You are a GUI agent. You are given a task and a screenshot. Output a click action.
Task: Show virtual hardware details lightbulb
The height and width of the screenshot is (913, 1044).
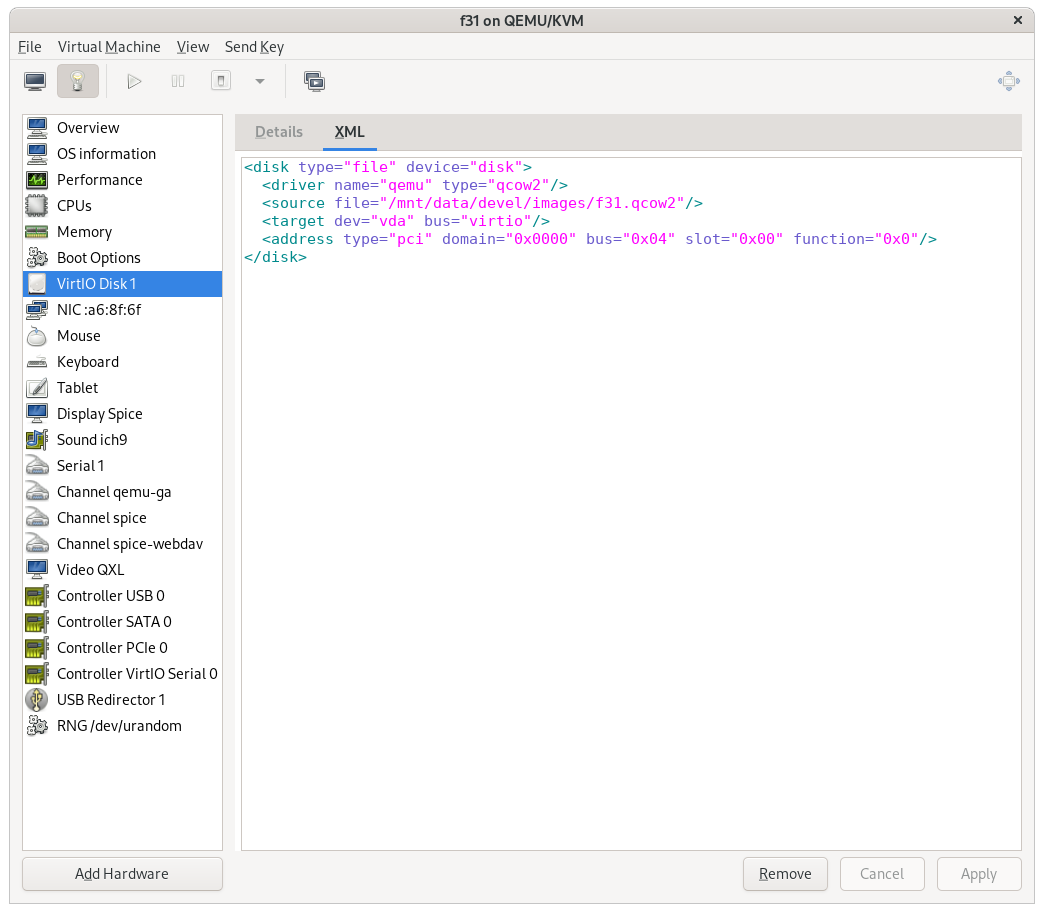coord(78,81)
